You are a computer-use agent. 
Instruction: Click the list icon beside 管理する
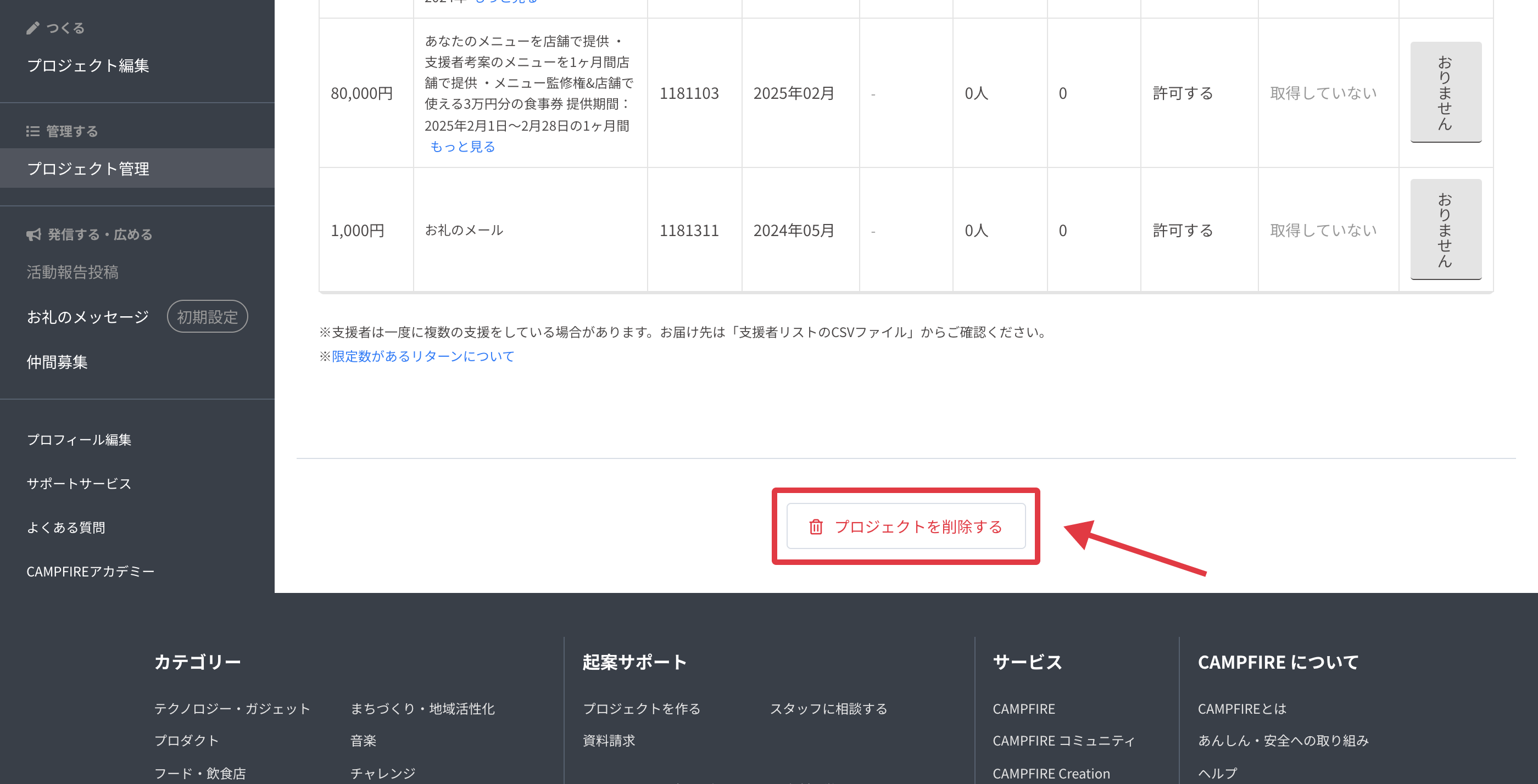click(33, 131)
